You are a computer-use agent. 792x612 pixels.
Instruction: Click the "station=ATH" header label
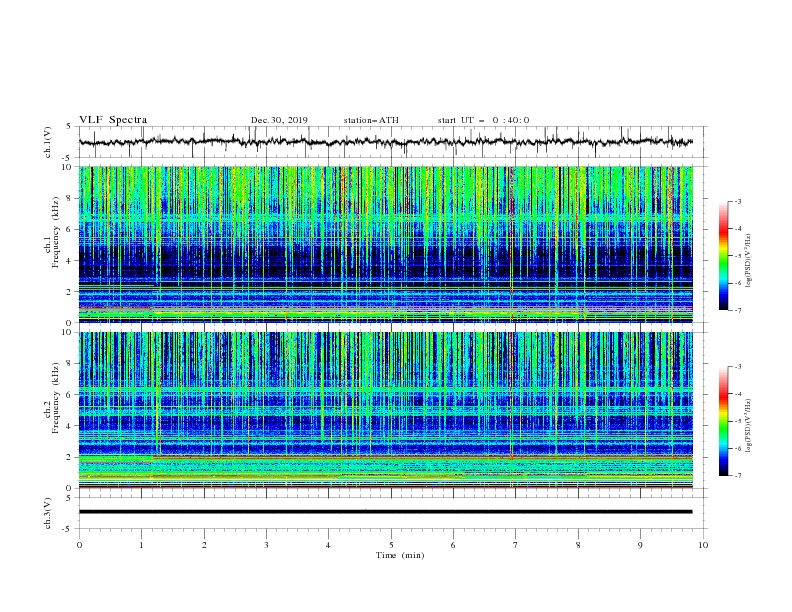pyautogui.click(x=371, y=120)
